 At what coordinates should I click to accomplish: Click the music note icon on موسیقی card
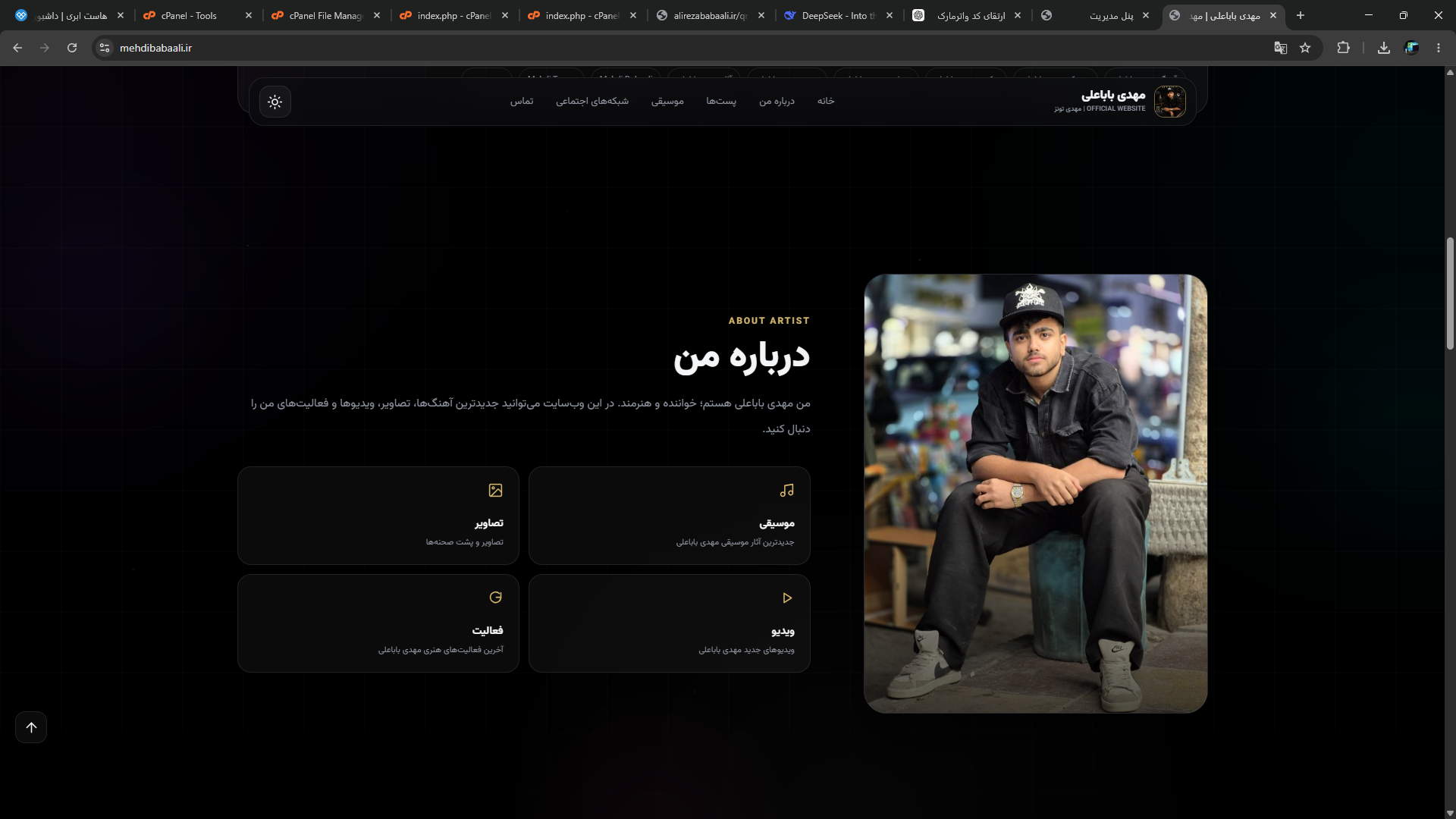pyautogui.click(x=787, y=491)
